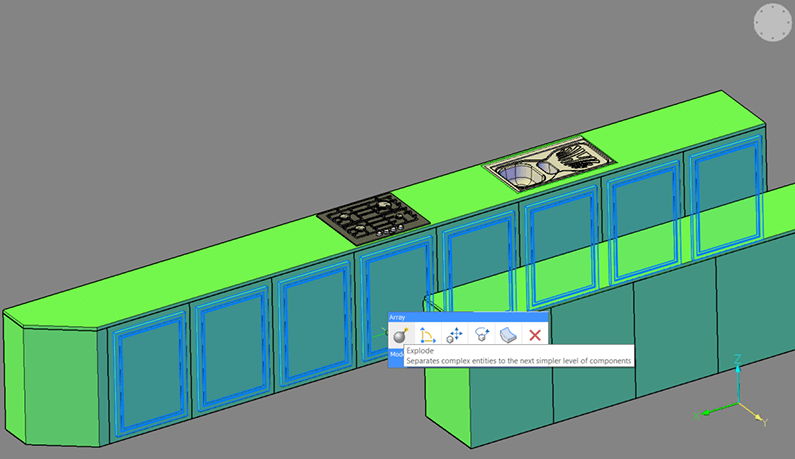The height and width of the screenshot is (459, 795).
Task: Select the kitchen sink on the countertop
Action: (549, 163)
